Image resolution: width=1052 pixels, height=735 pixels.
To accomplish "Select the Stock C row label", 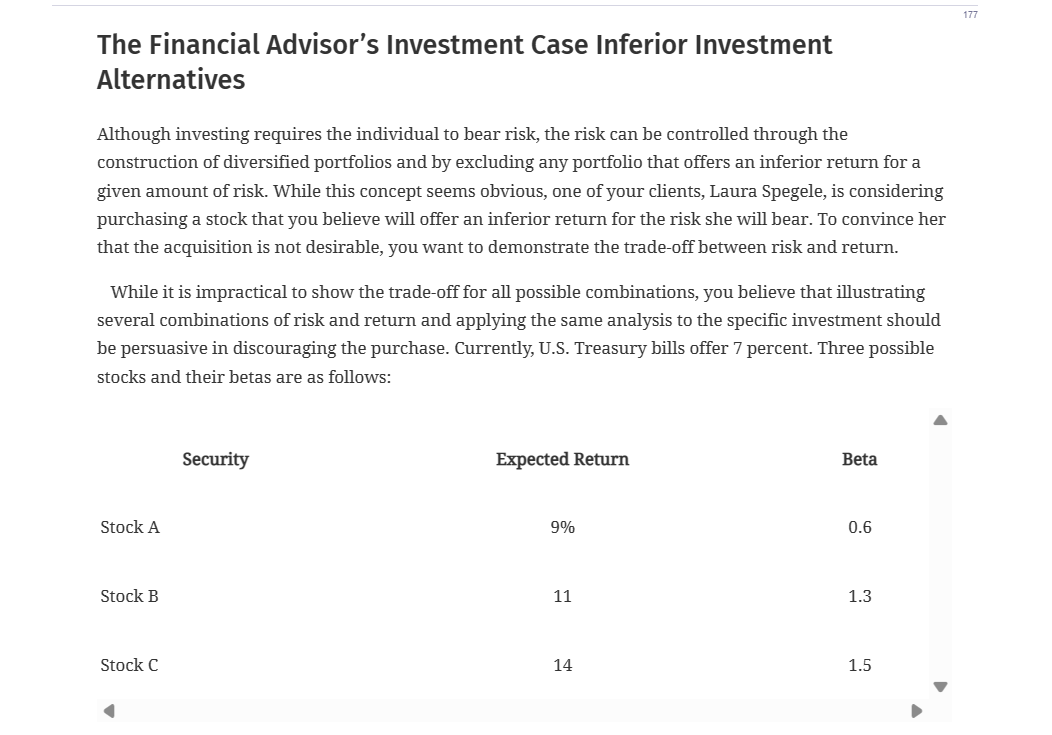I will tap(129, 665).
